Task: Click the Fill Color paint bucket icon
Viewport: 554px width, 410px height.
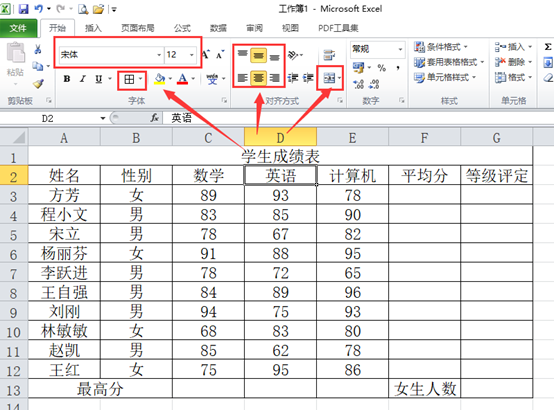Action: pos(159,78)
